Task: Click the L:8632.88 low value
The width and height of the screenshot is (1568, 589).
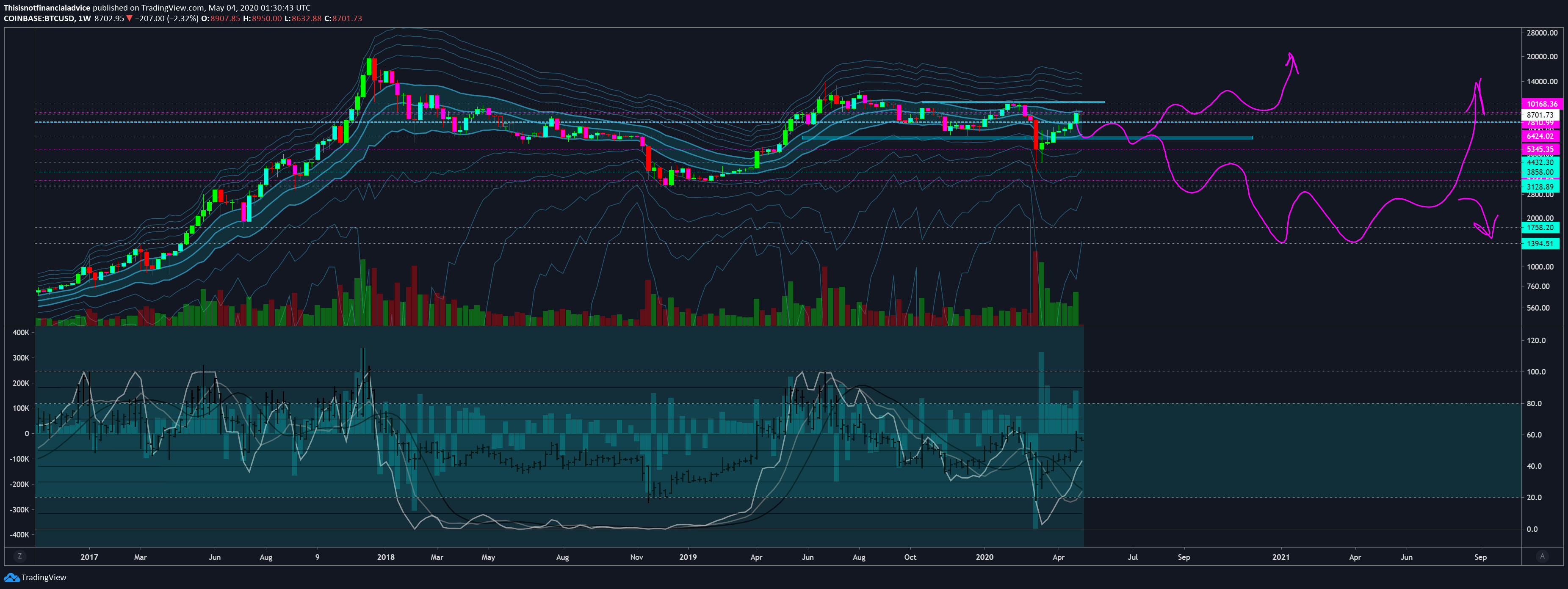Action: click(x=302, y=18)
